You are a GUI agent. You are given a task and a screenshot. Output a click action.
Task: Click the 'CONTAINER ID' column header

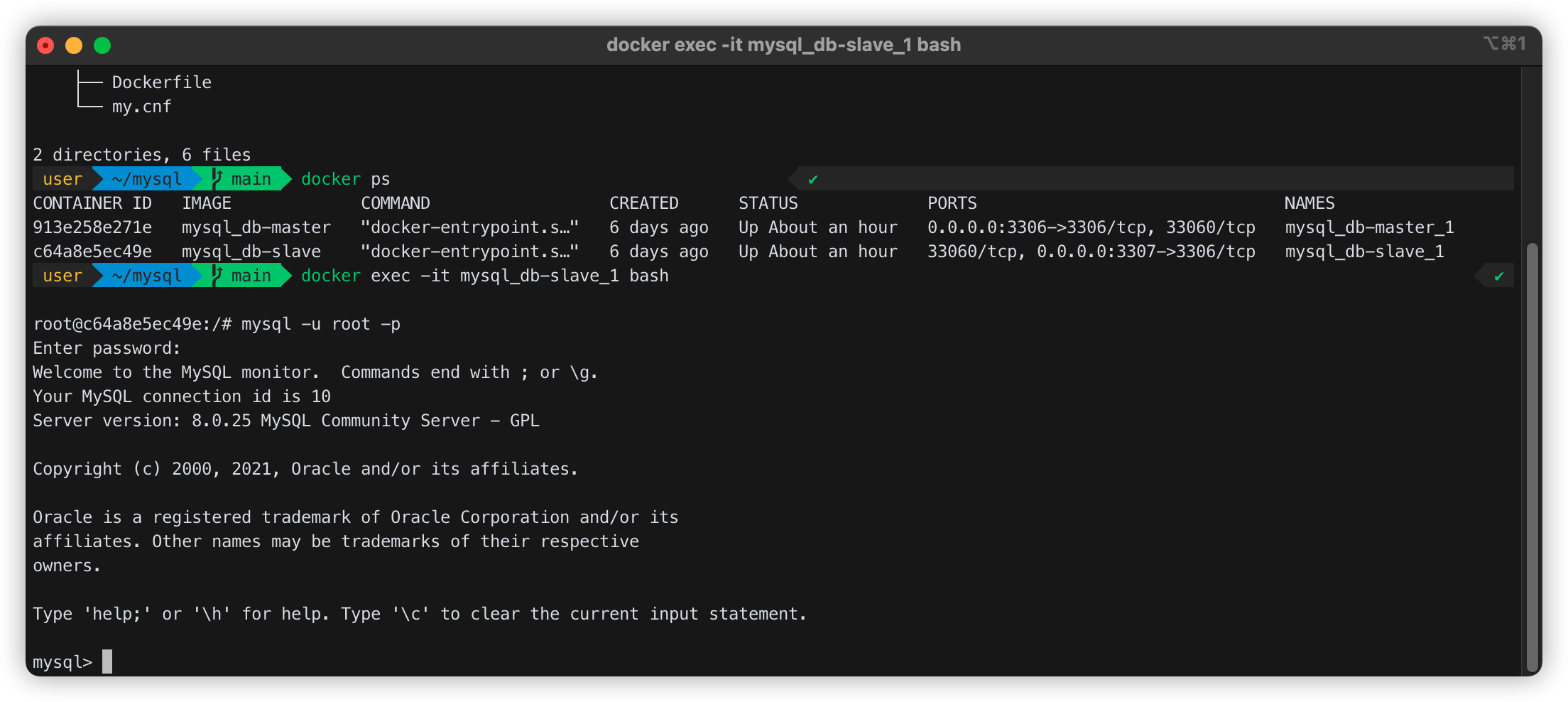[x=92, y=203]
